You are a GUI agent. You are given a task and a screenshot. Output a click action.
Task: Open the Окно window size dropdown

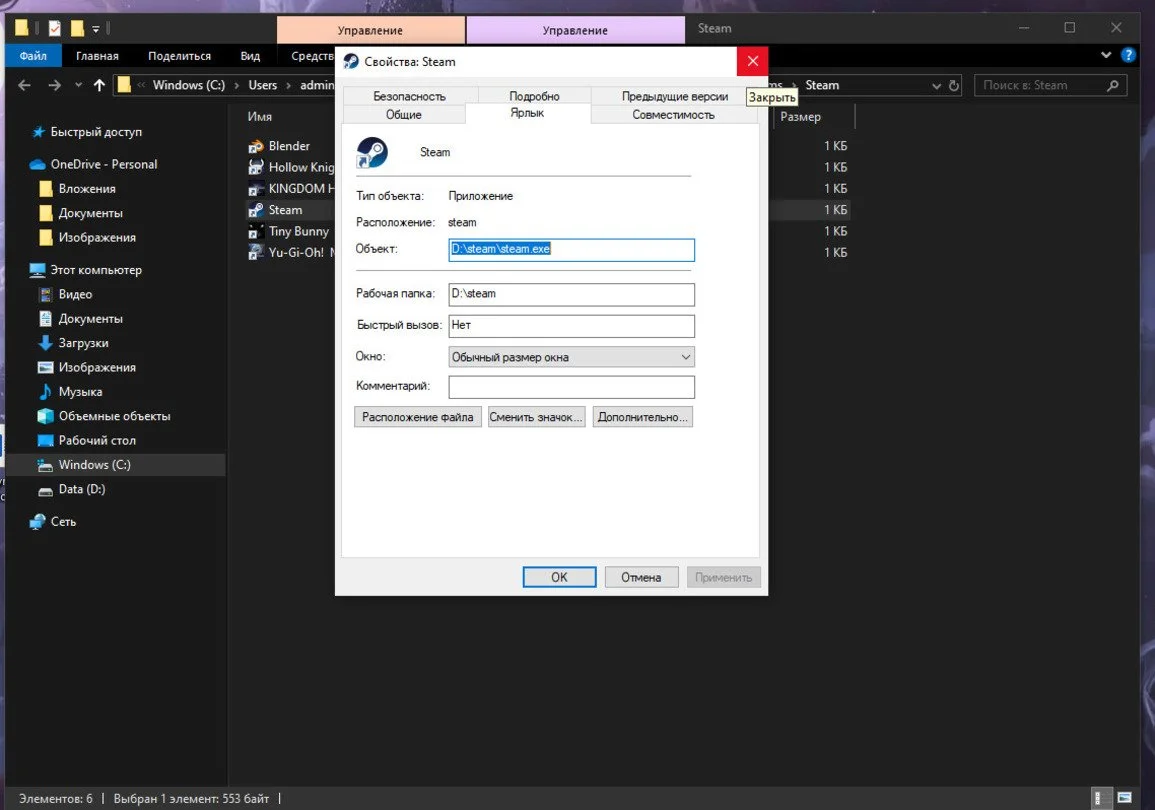tap(571, 357)
